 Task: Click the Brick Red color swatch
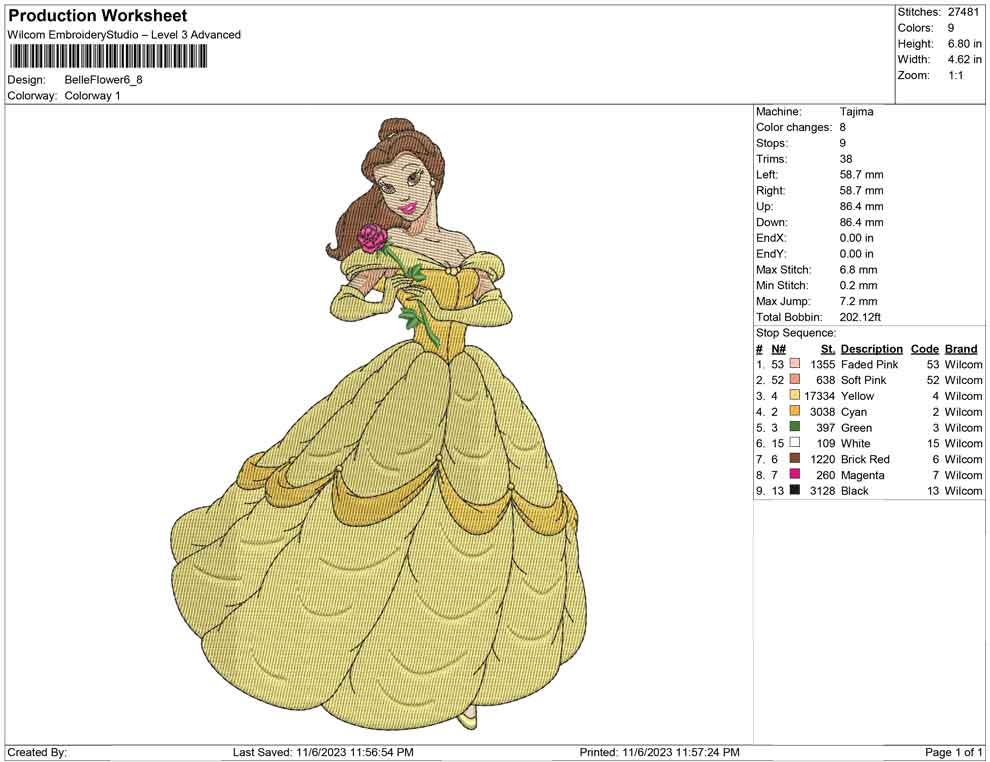(x=795, y=460)
